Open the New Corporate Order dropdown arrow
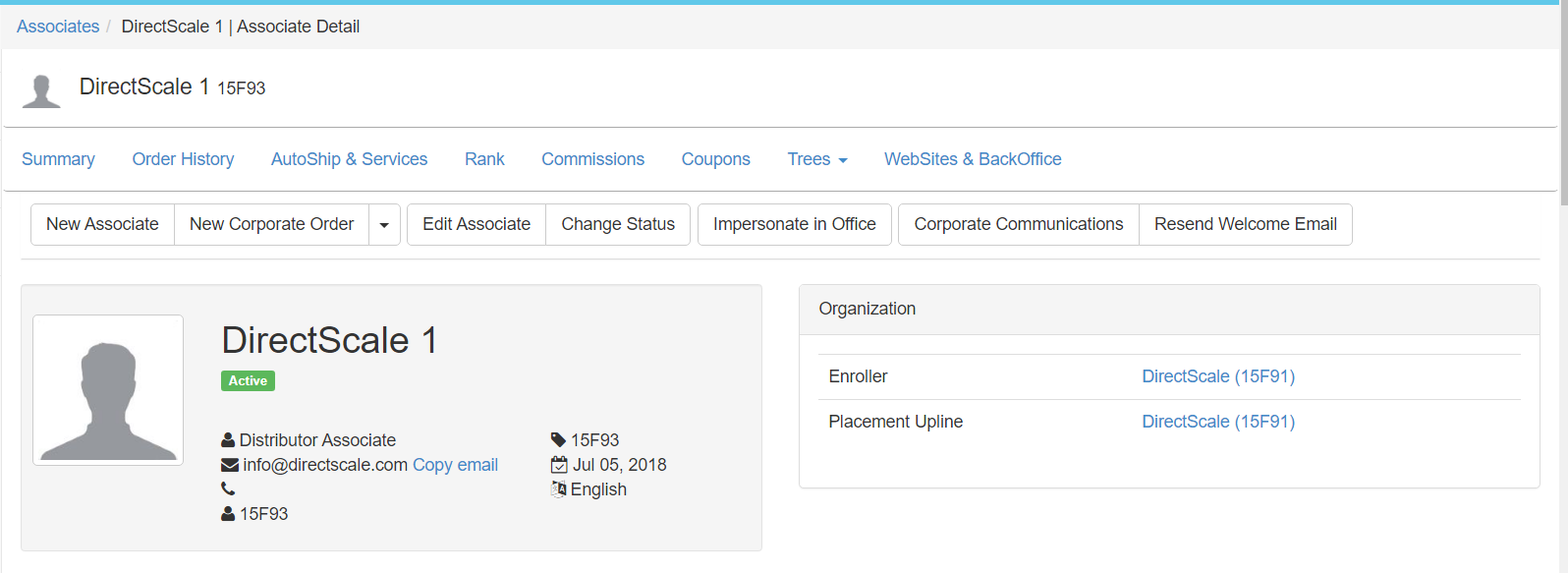The image size is (1568, 573). coord(384,225)
